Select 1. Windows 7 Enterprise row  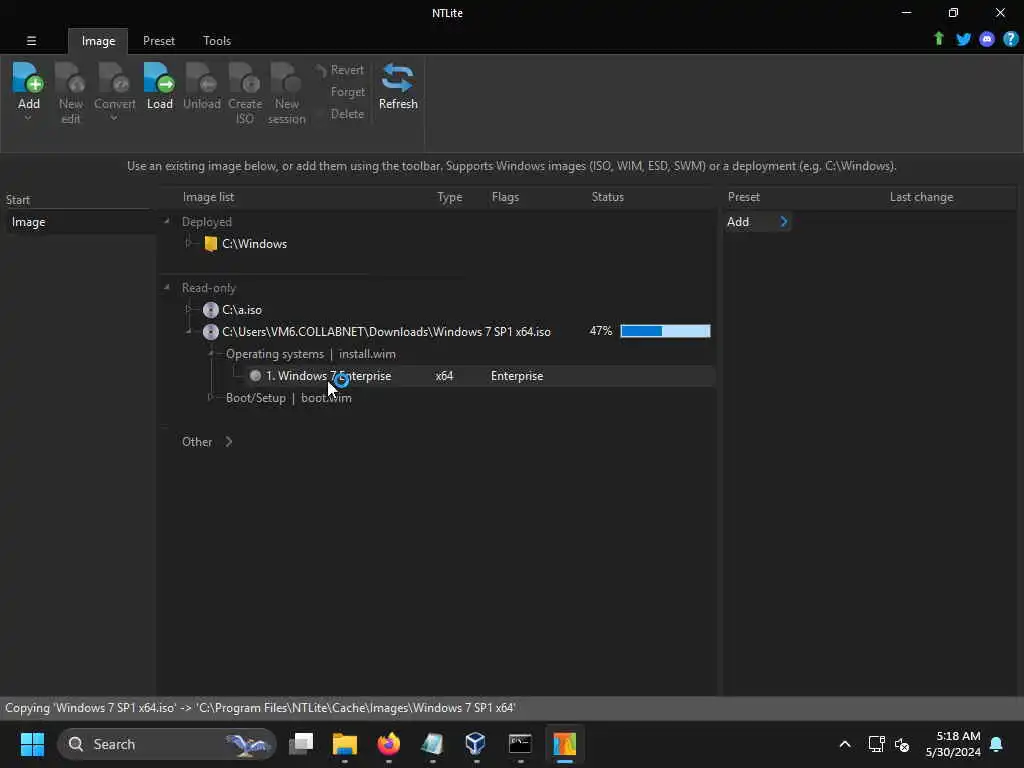[x=438, y=376]
